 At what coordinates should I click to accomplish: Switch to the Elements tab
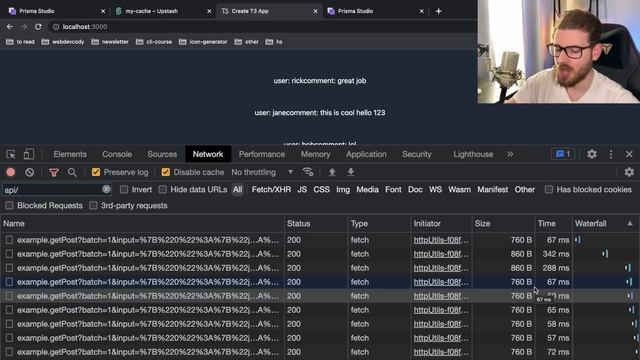(70, 154)
